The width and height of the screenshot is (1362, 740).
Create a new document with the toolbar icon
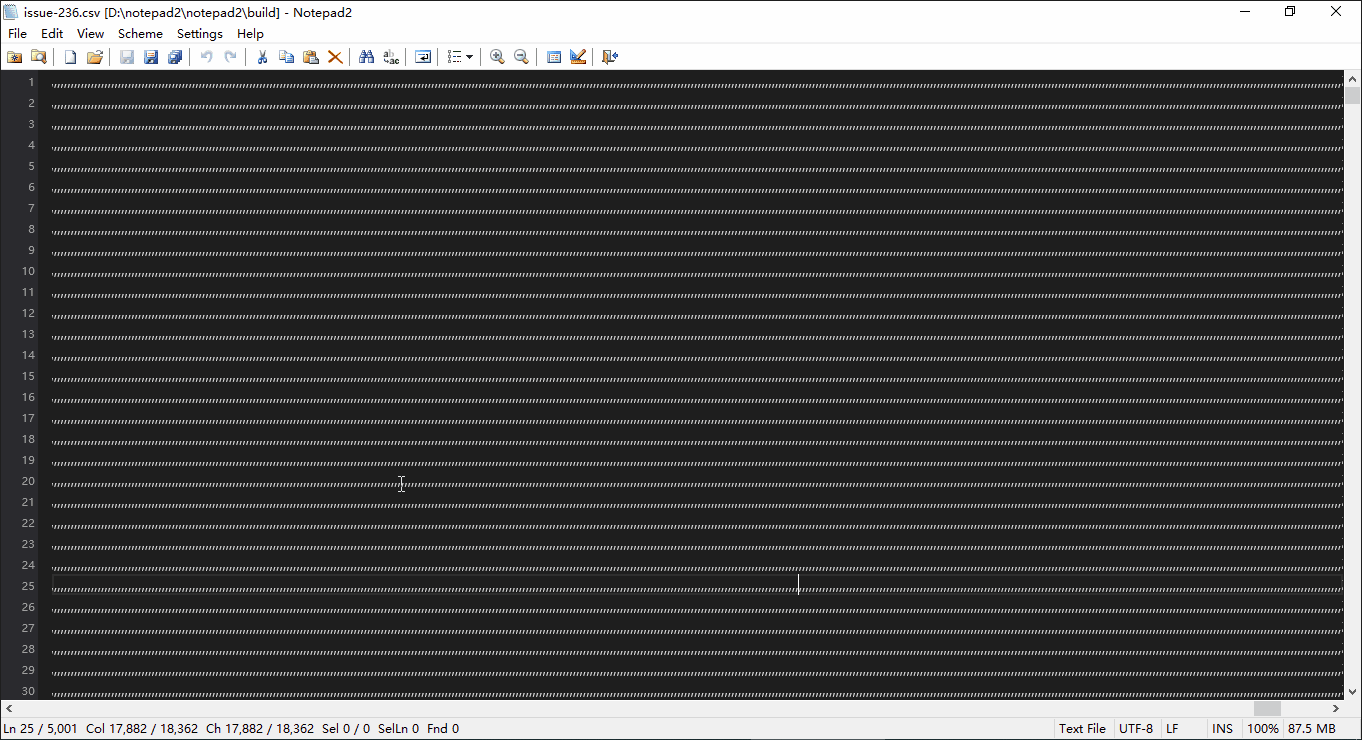69,57
